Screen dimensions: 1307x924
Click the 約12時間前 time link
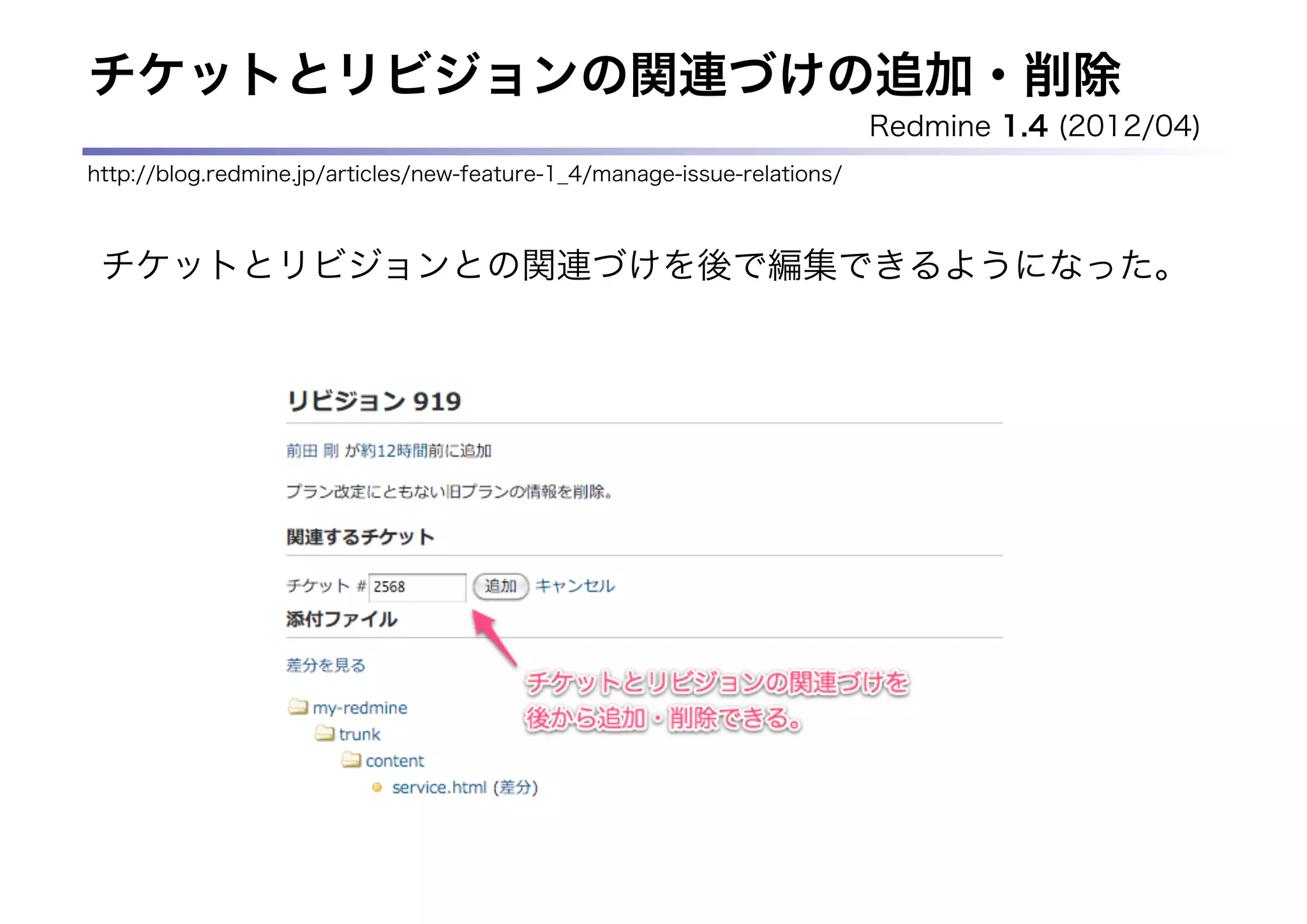click(x=396, y=451)
